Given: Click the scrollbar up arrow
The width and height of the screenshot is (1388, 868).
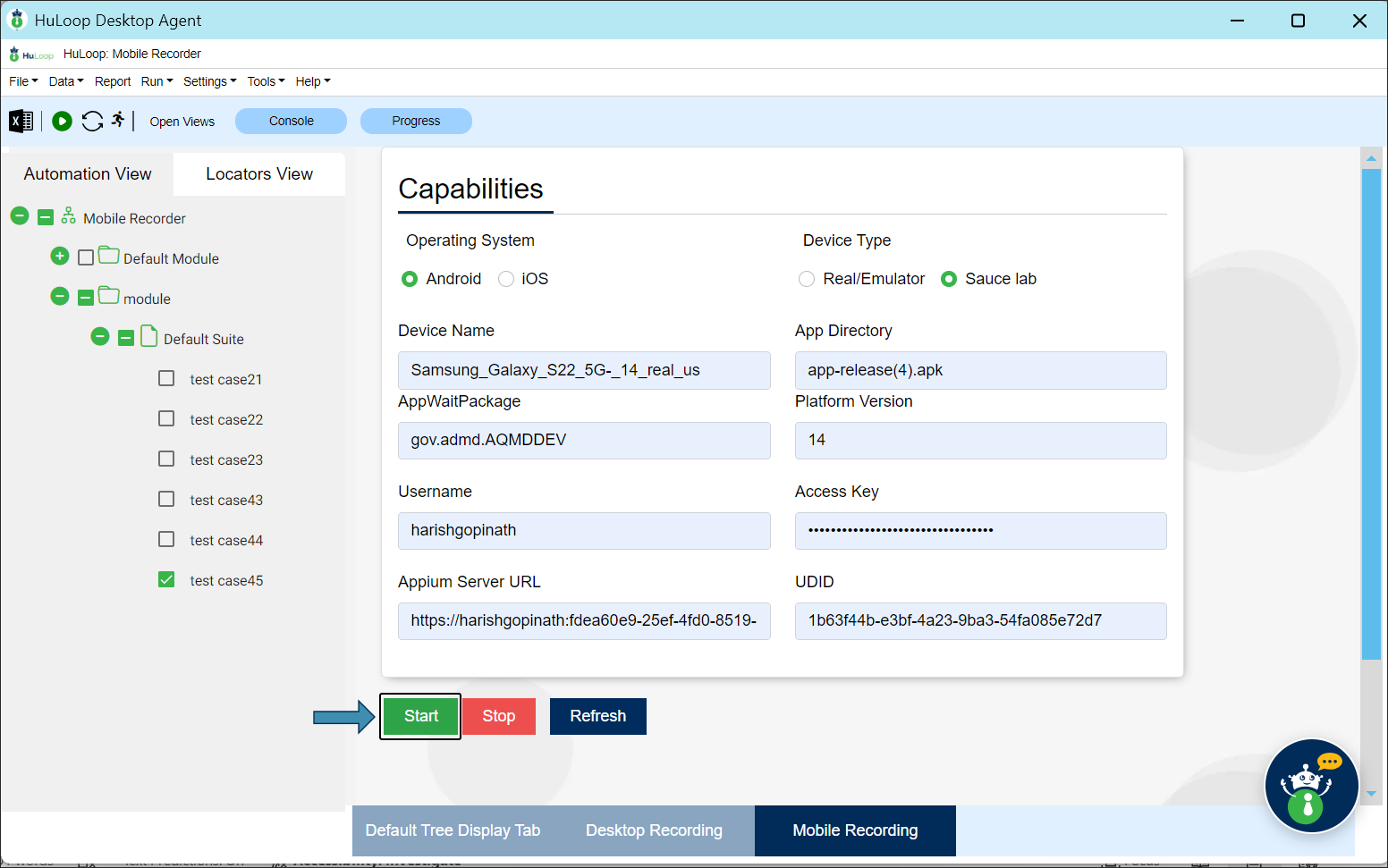Looking at the screenshot, I should (1371, 158).
